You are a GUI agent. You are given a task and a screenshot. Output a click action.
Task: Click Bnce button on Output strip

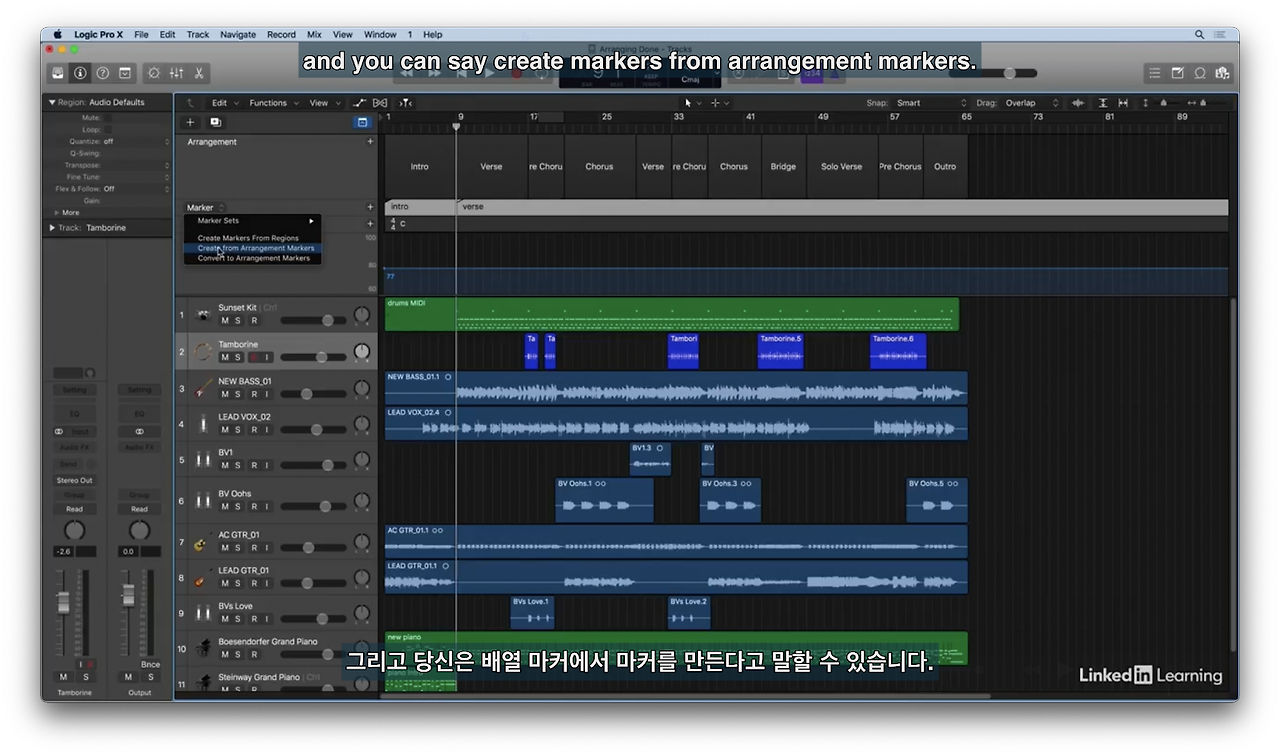tap(150, 664)
